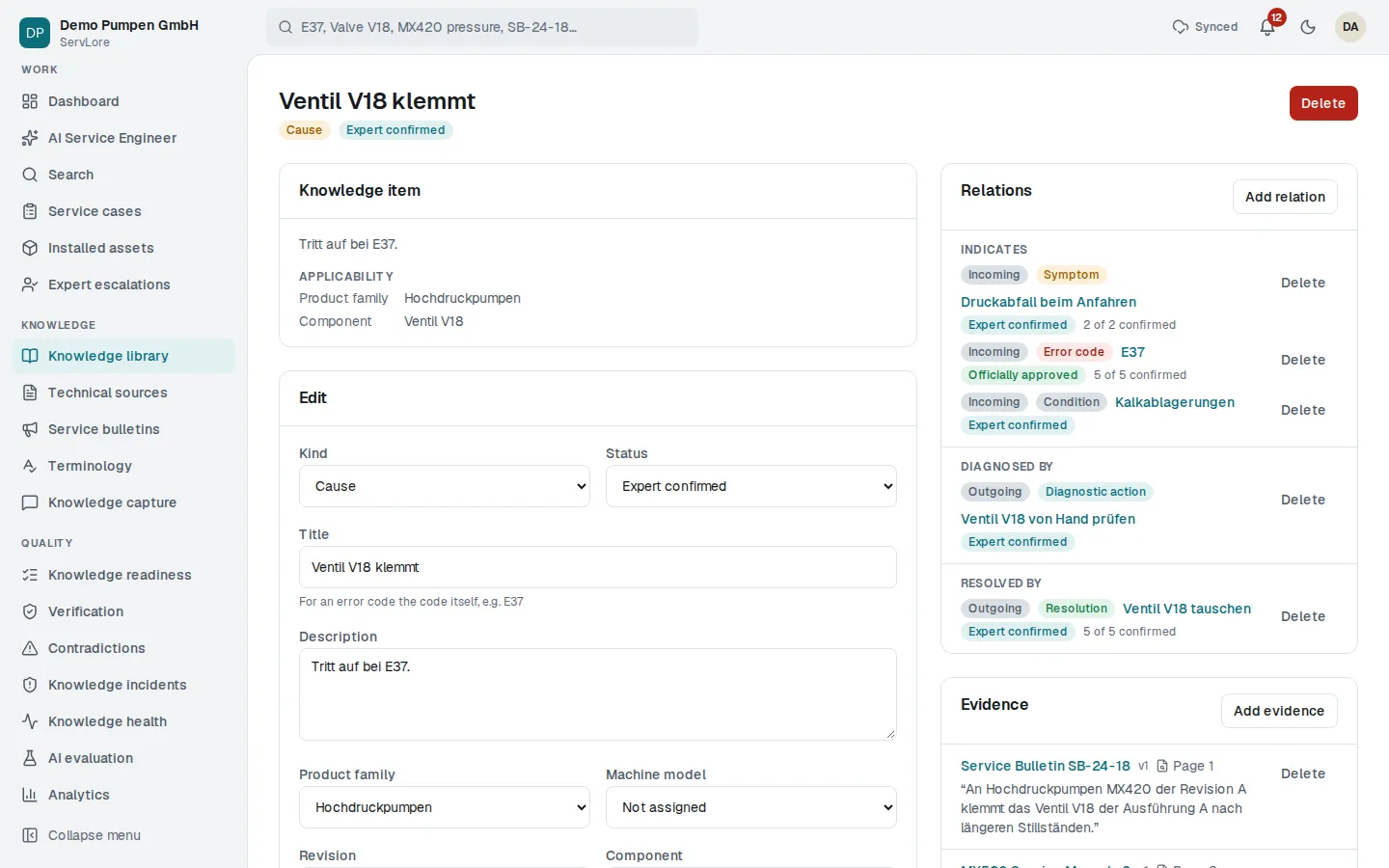Click the Analytics bar chart icon
Image resolution: width=1389 pixels, height=868 pixels.
[x=30, y=795]
